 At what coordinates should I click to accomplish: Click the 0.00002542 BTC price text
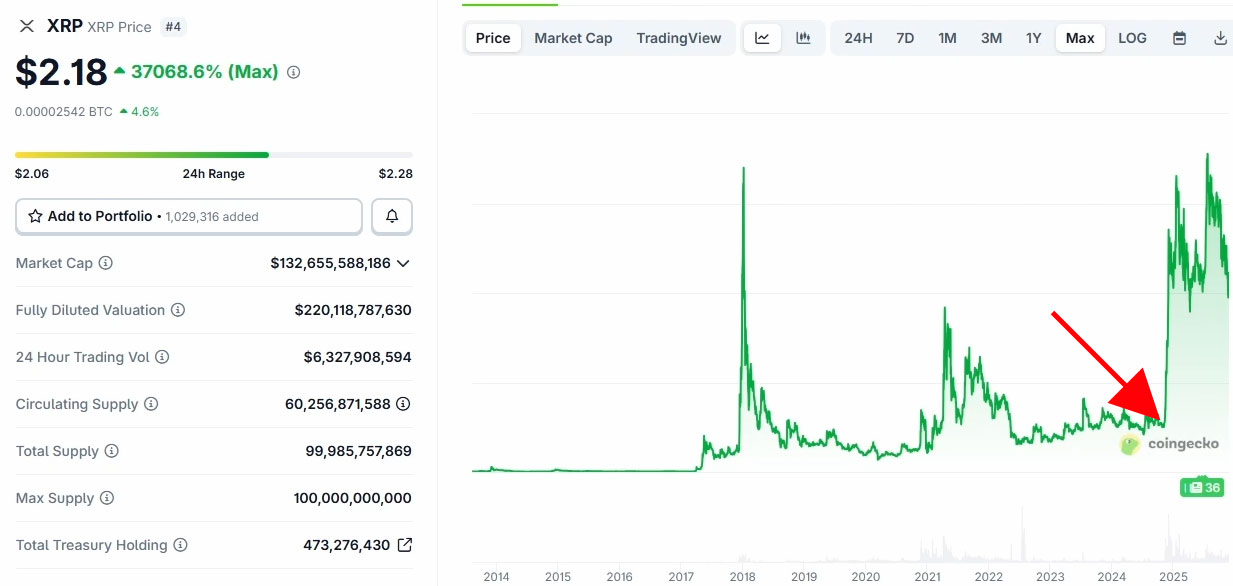click(x=64, y=112)
